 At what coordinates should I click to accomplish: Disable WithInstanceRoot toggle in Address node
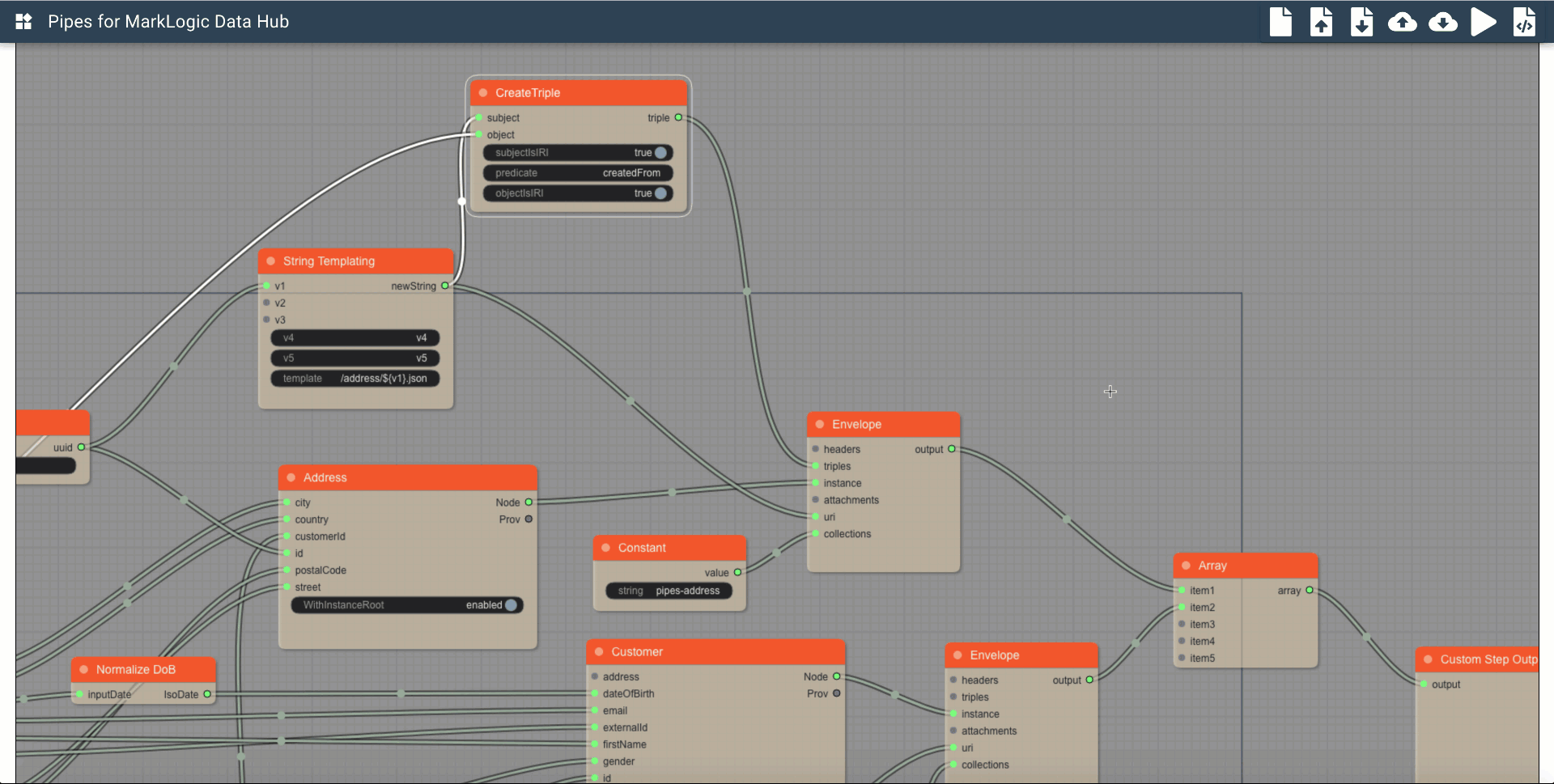point(511,605)
